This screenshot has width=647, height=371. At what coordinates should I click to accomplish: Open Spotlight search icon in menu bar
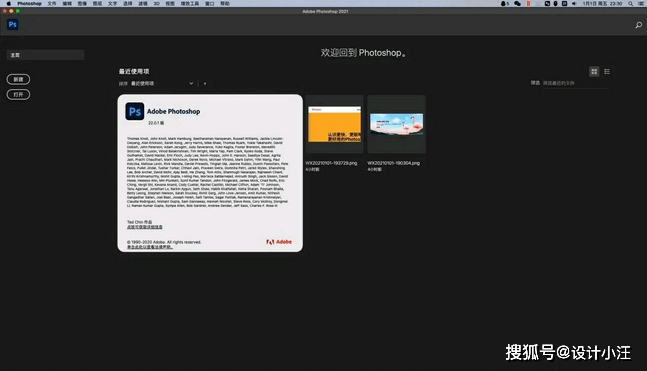click(630, 3)
